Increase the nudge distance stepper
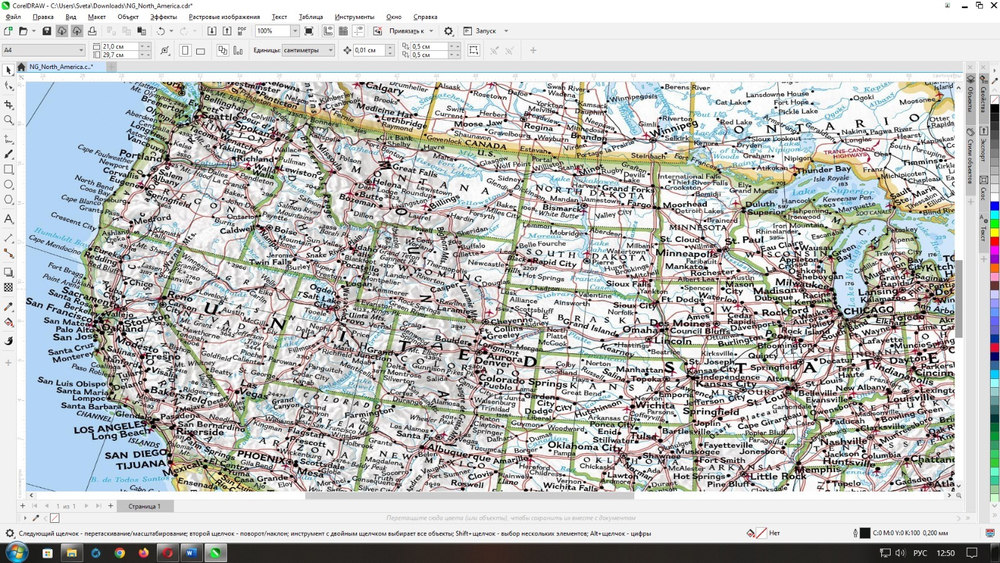Screen dimensions: 1000x563 (390, 47)
